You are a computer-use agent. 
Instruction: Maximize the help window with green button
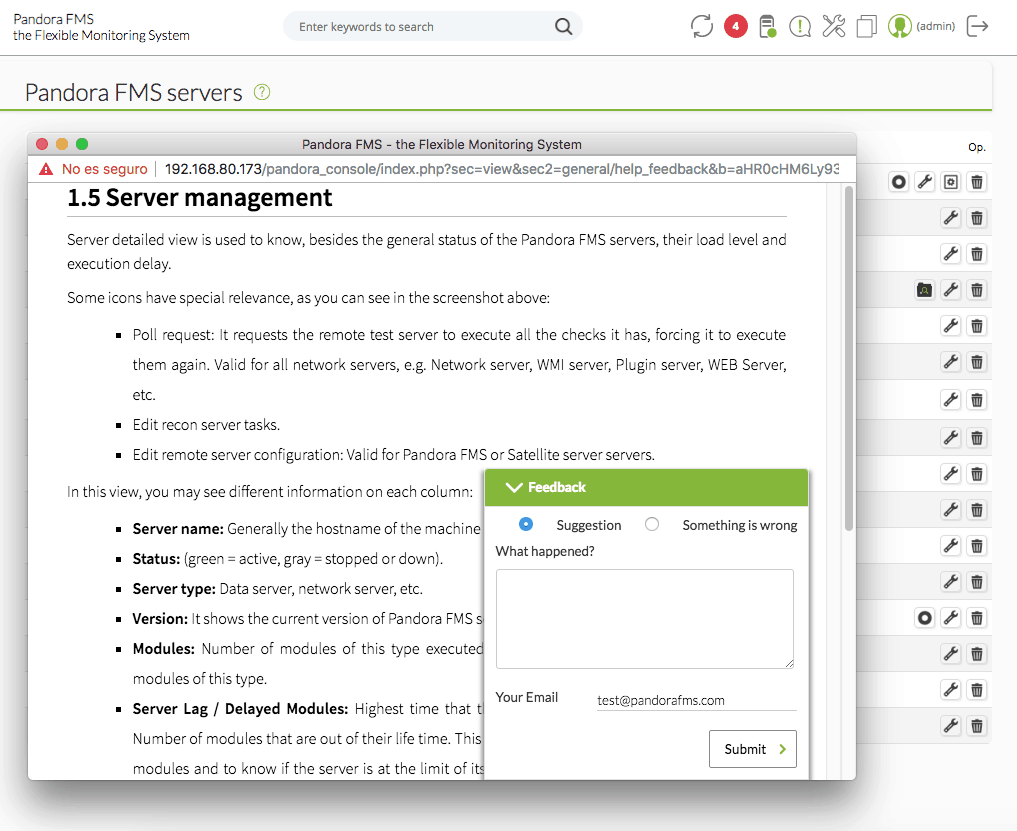point(82,144)
